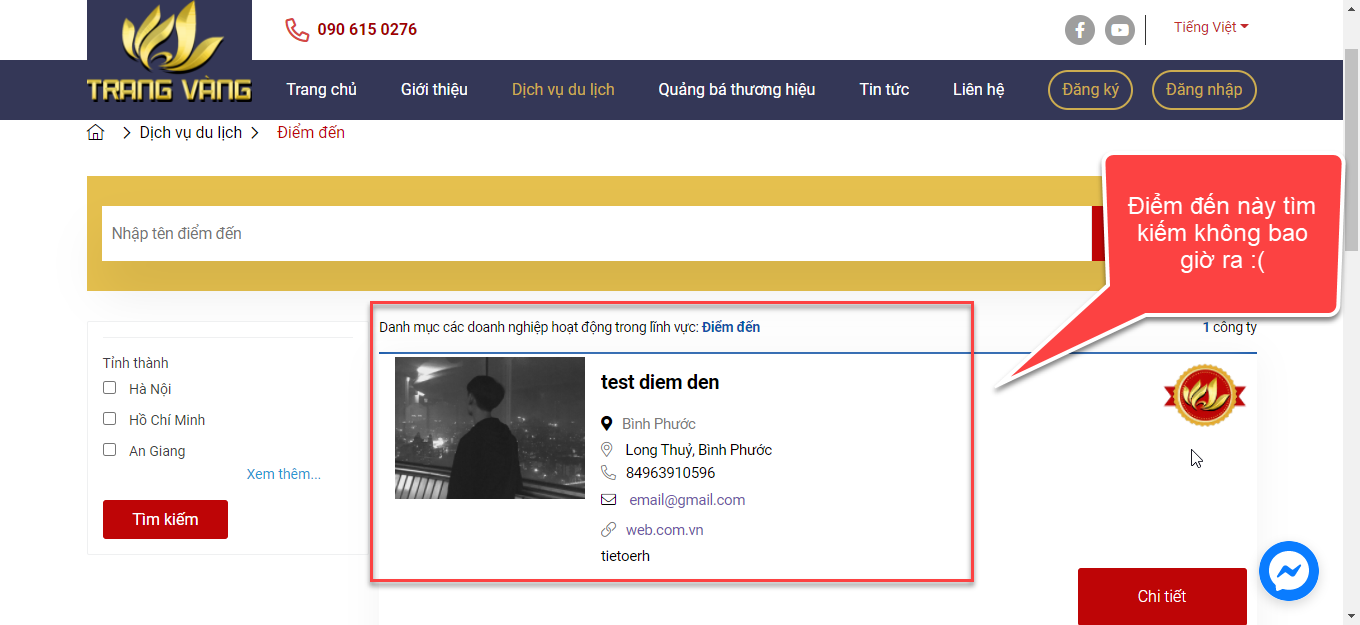Click the red phone icon in header

coord(297,29)
